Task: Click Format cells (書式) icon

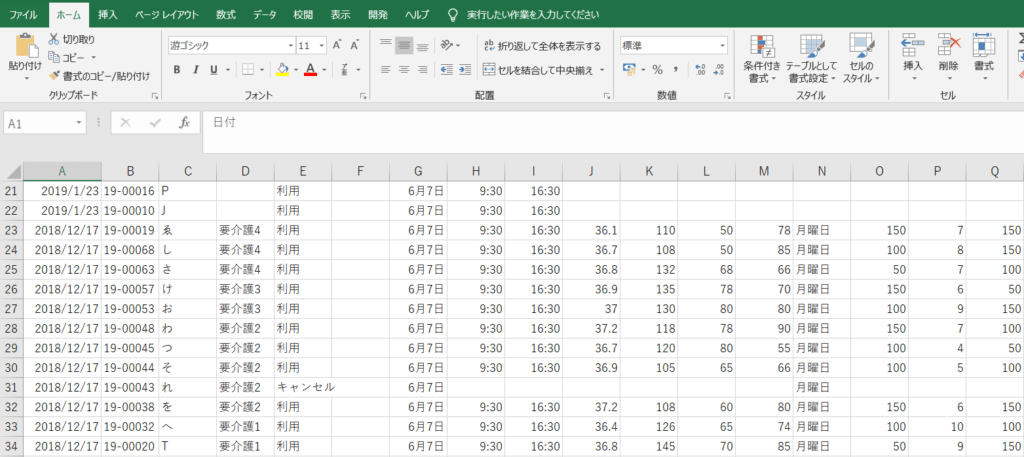Action: point(984,44)
